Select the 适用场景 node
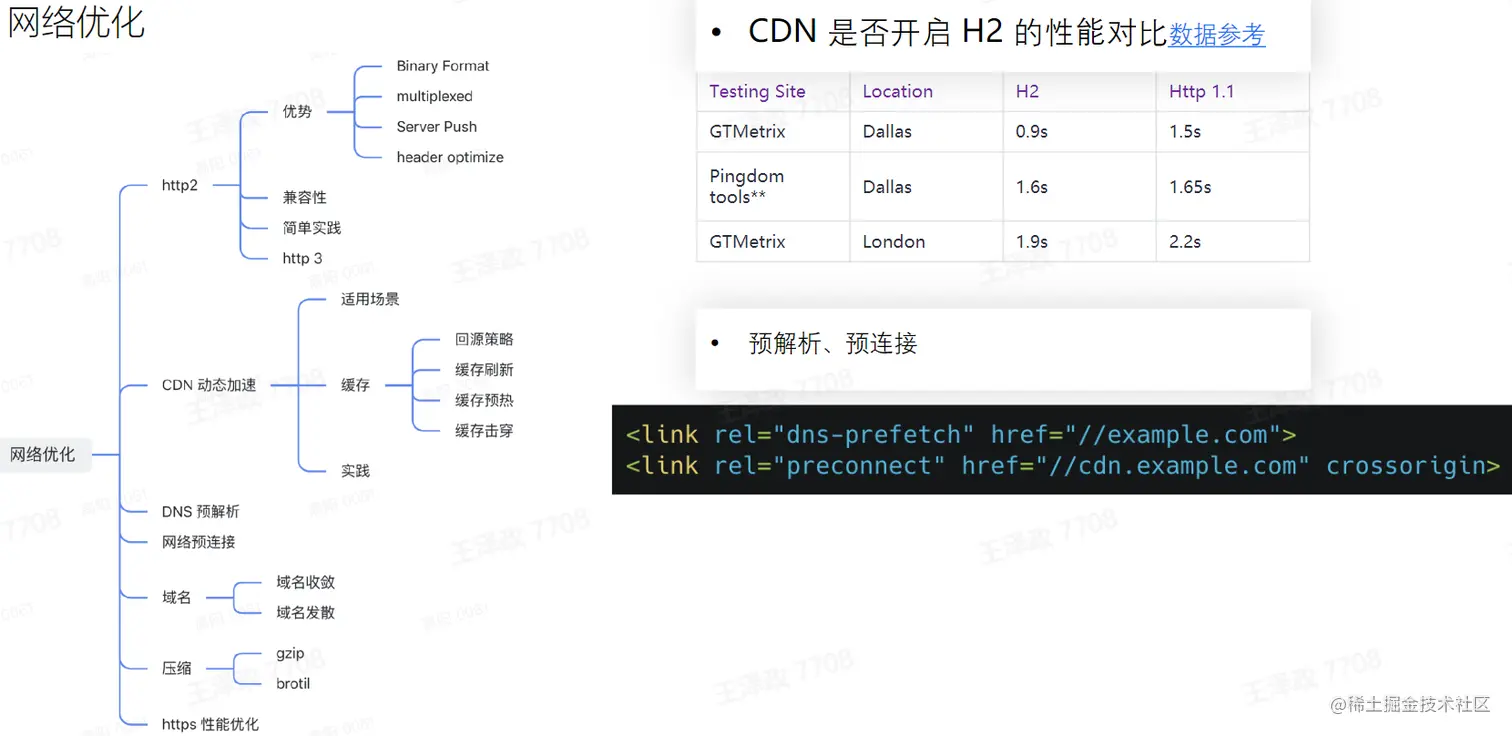 (370, 299)
